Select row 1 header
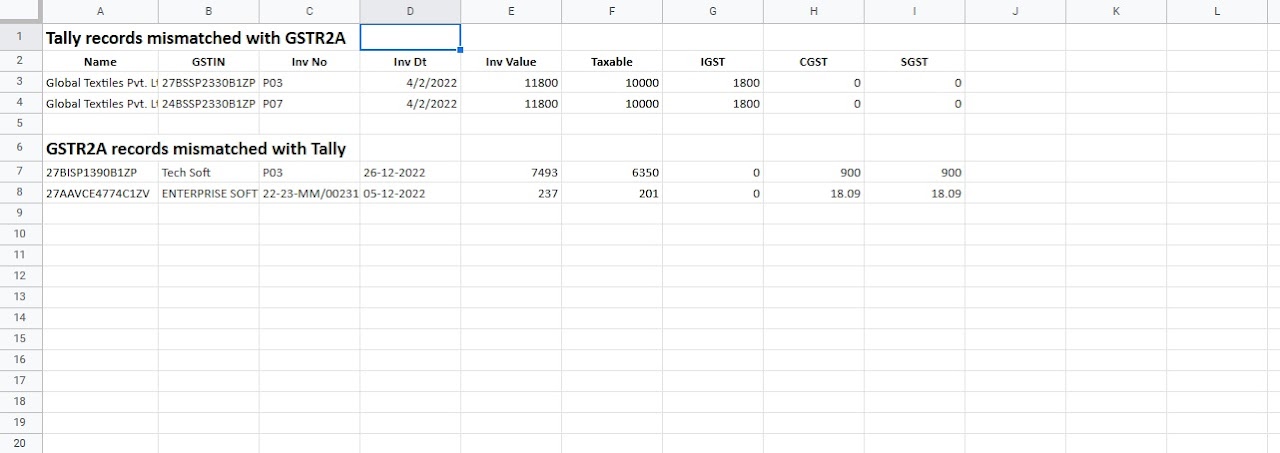The image size is (1280, 453). coord(21,36)
